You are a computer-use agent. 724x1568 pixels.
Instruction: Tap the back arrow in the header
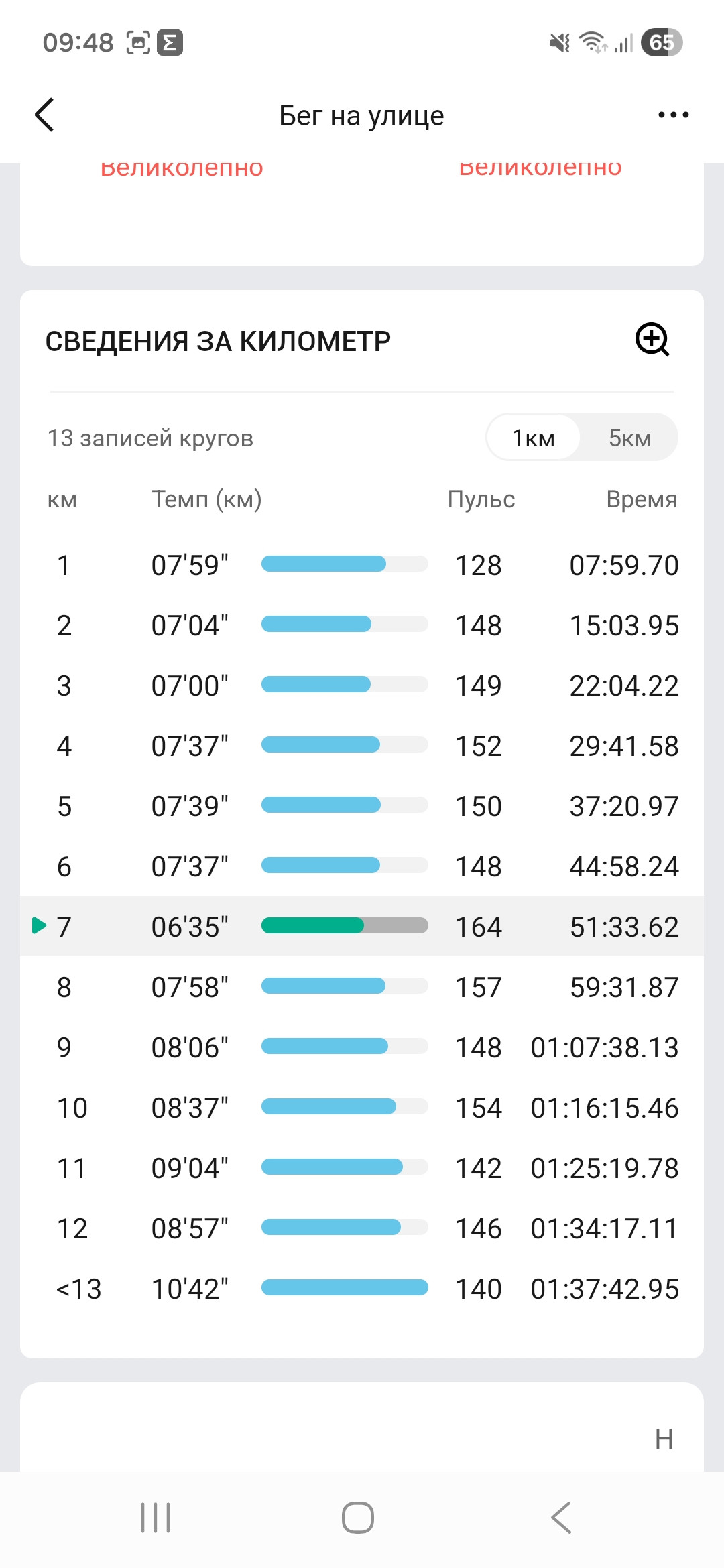(44, 115)
